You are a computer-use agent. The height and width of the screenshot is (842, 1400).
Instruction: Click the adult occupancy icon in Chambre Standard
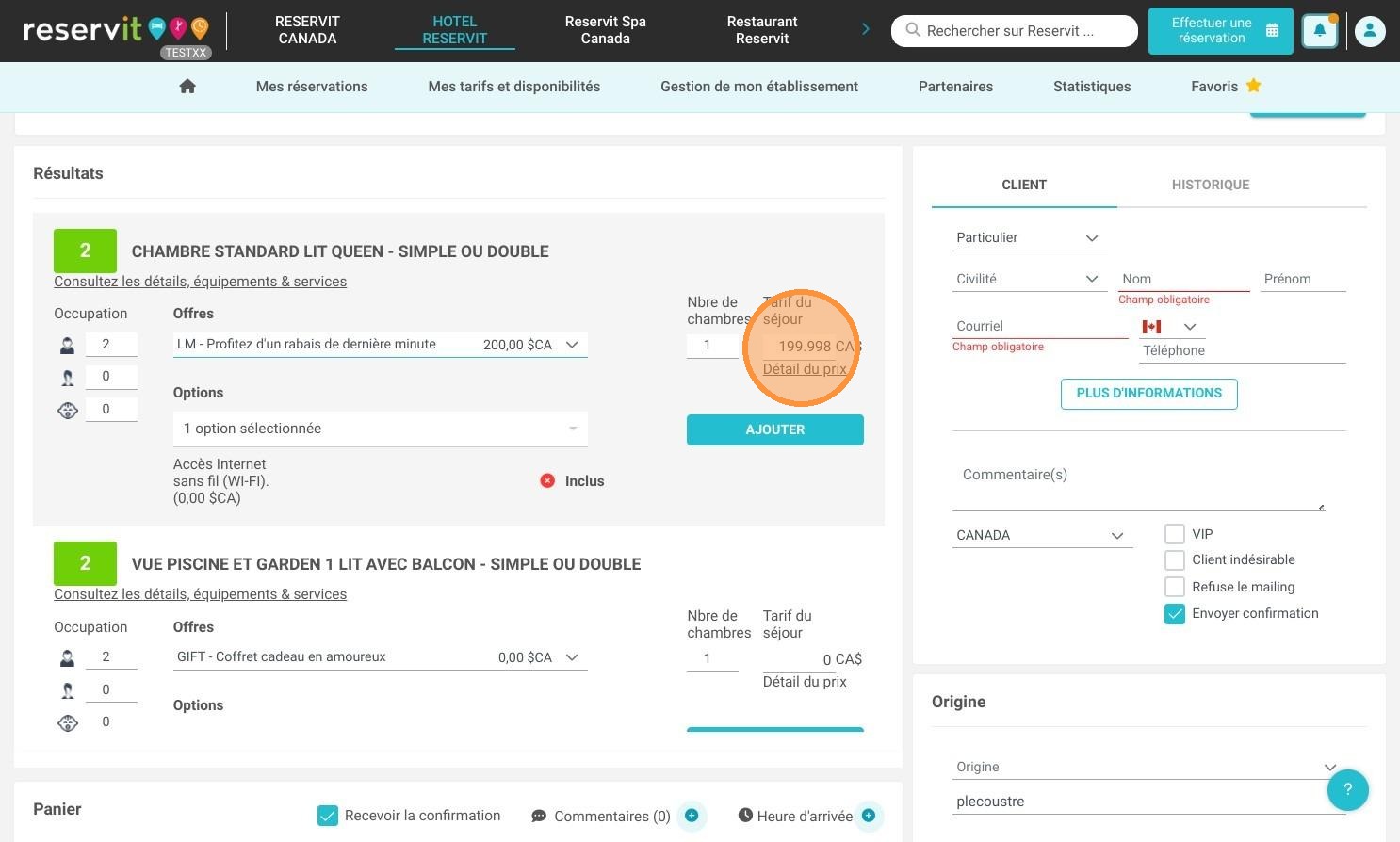(67, 346)
